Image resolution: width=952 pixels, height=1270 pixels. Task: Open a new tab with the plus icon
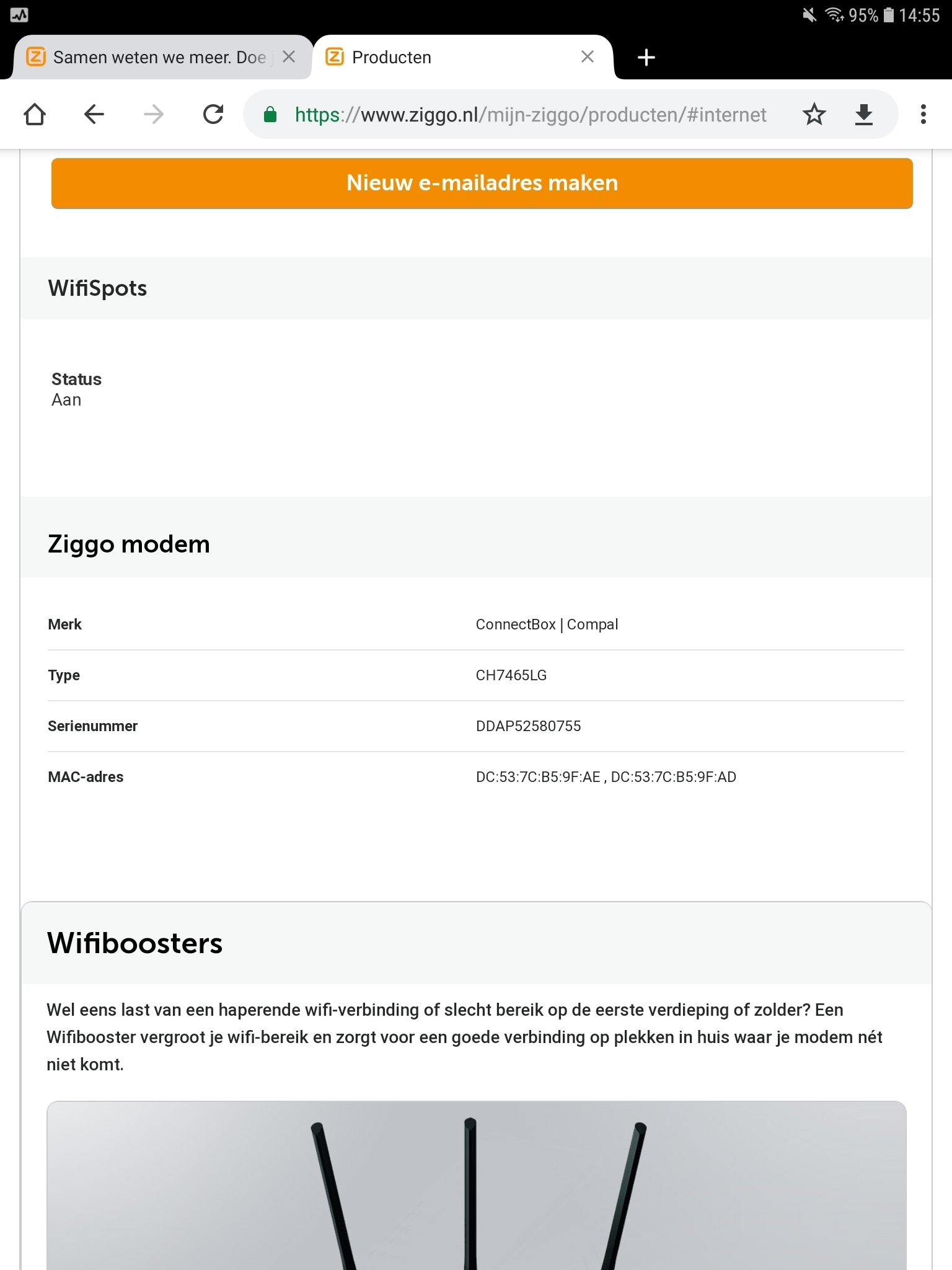point(646,57)
